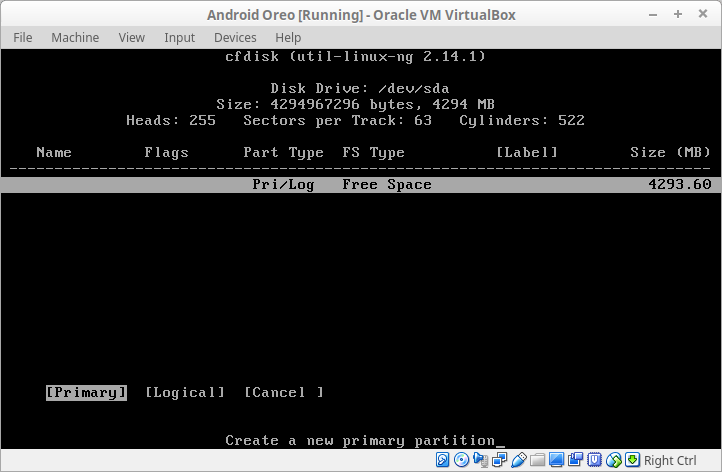Click the USB devices status icon

518,460
